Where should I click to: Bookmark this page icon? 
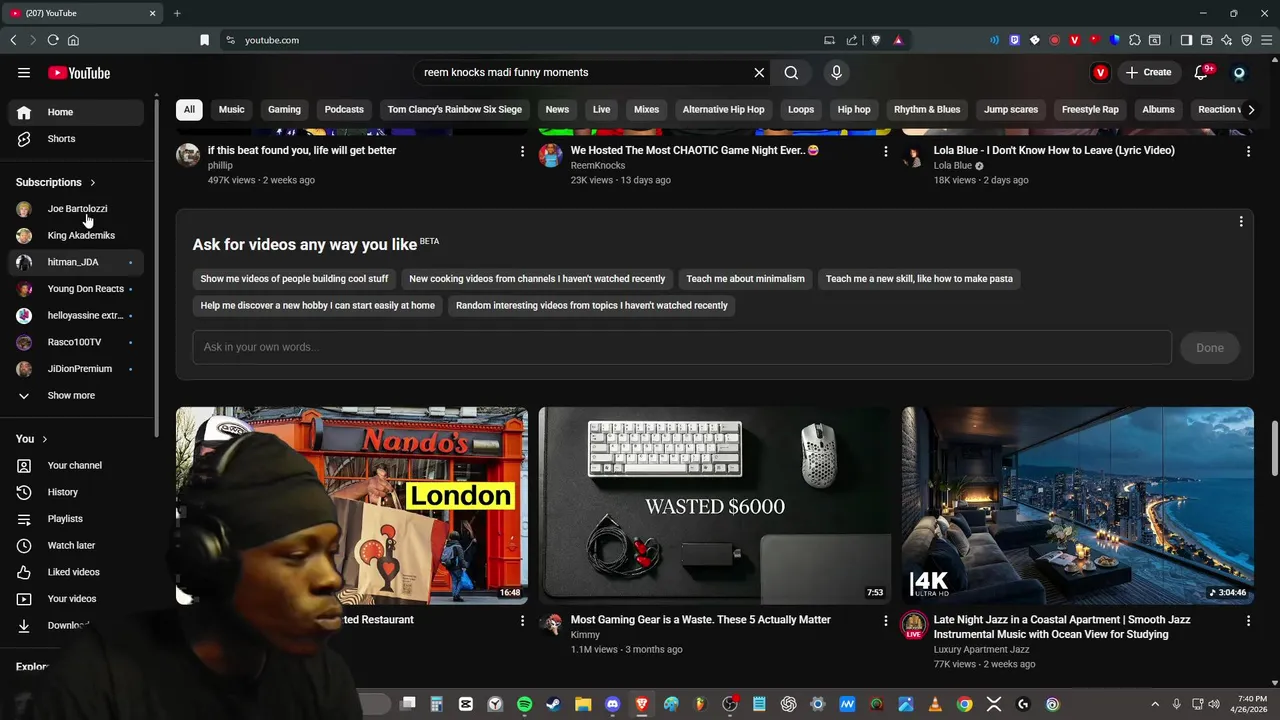[204, 40]
